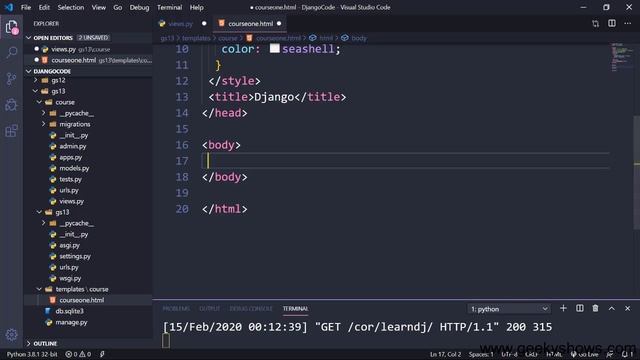Open the Selection menu

pyautogui.click(x=71, y=7)
